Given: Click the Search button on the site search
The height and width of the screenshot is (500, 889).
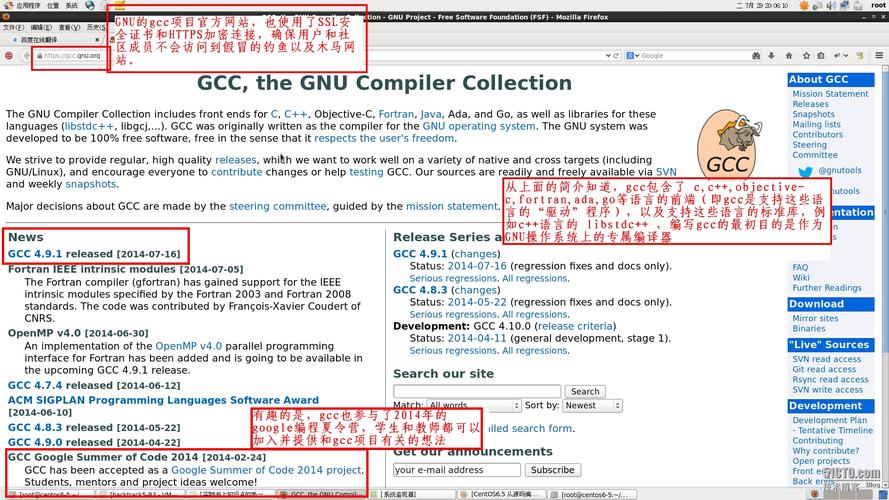Looking at the screenshot, I should [585, 391].
